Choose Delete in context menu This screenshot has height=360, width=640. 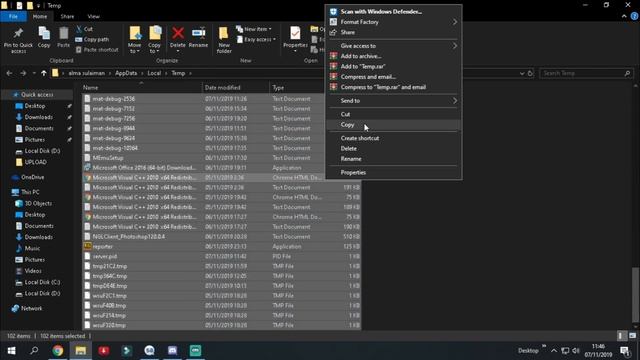(394, 149)
